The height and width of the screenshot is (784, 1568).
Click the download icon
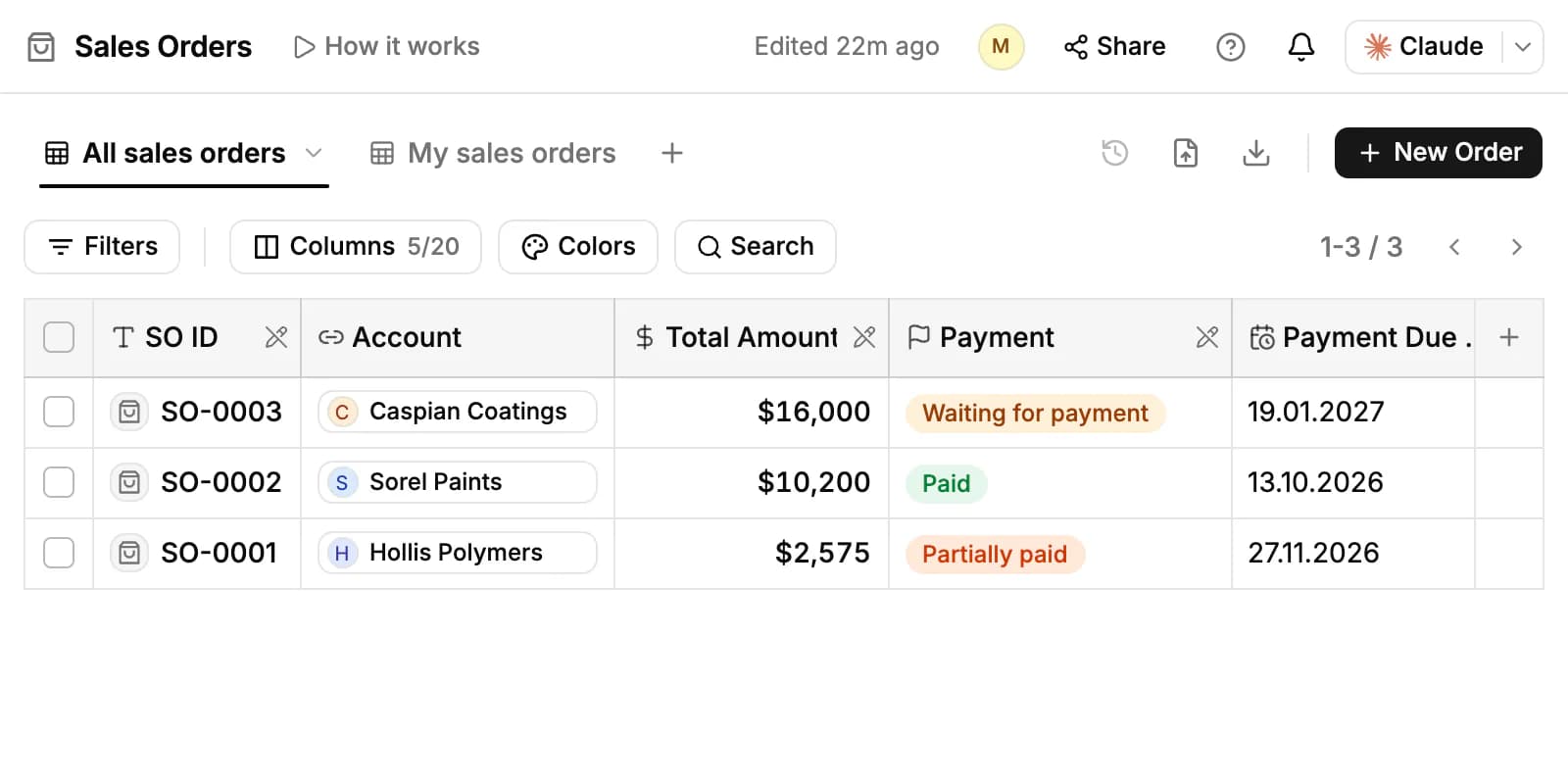tap(1256, 153)
